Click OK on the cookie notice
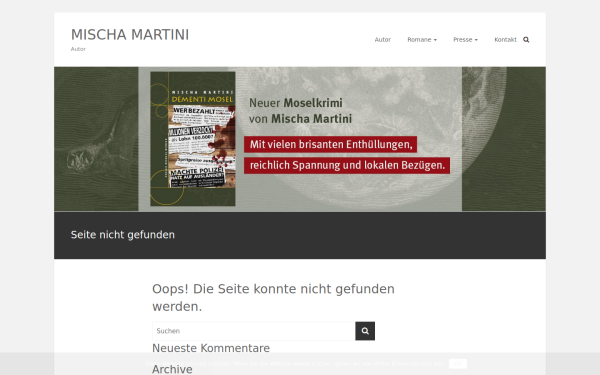 pos(458,364)
